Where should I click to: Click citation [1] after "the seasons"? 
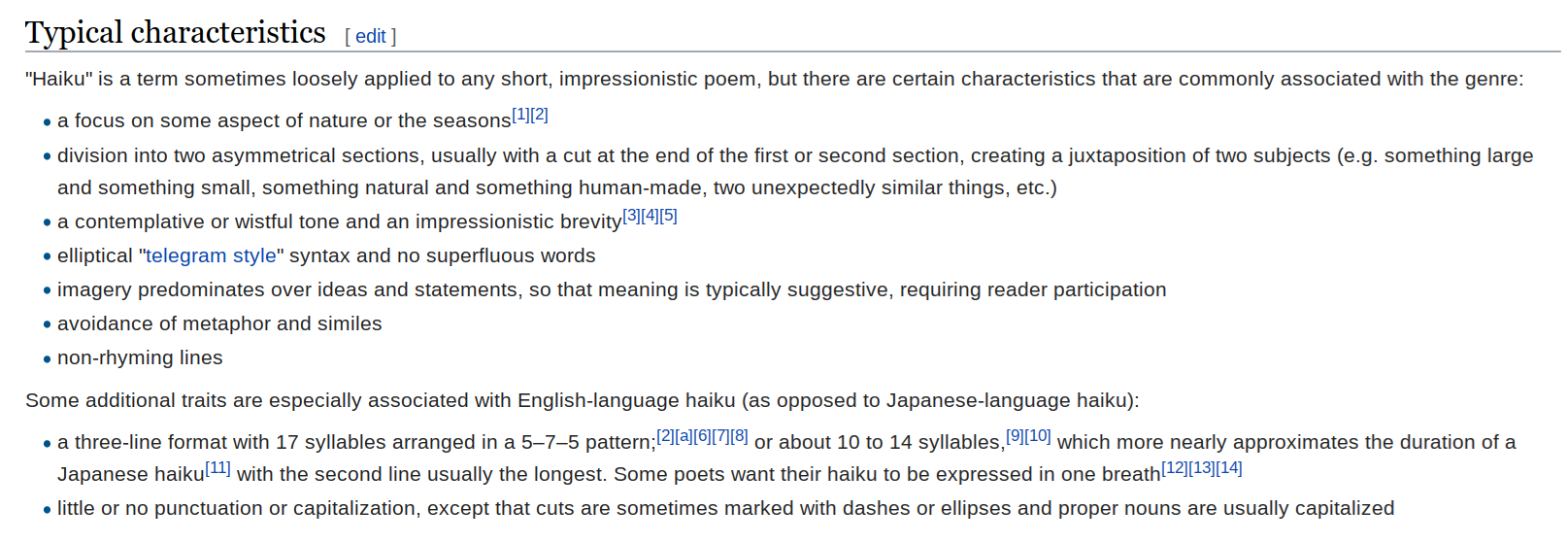pos(520,115)
